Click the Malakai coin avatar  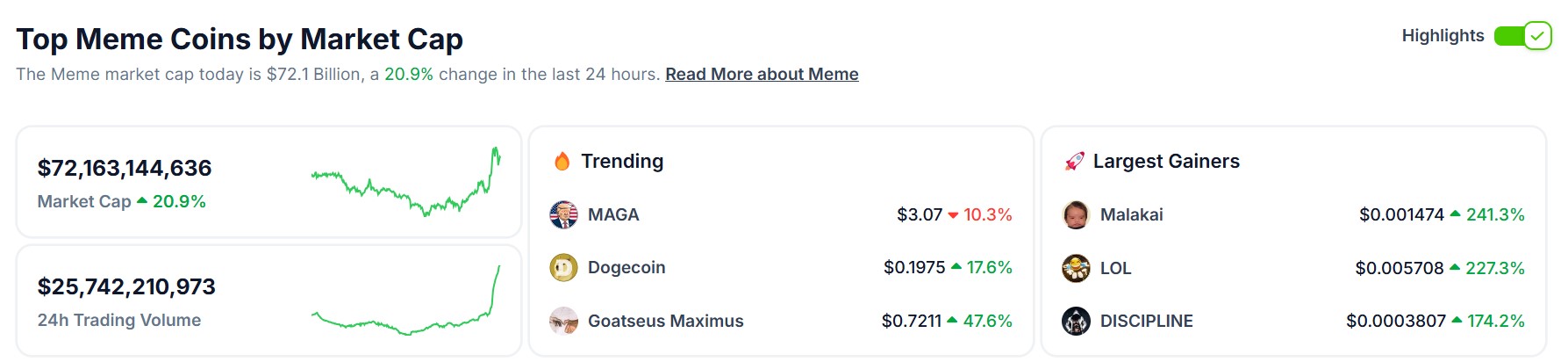(x=1076, y=214)
